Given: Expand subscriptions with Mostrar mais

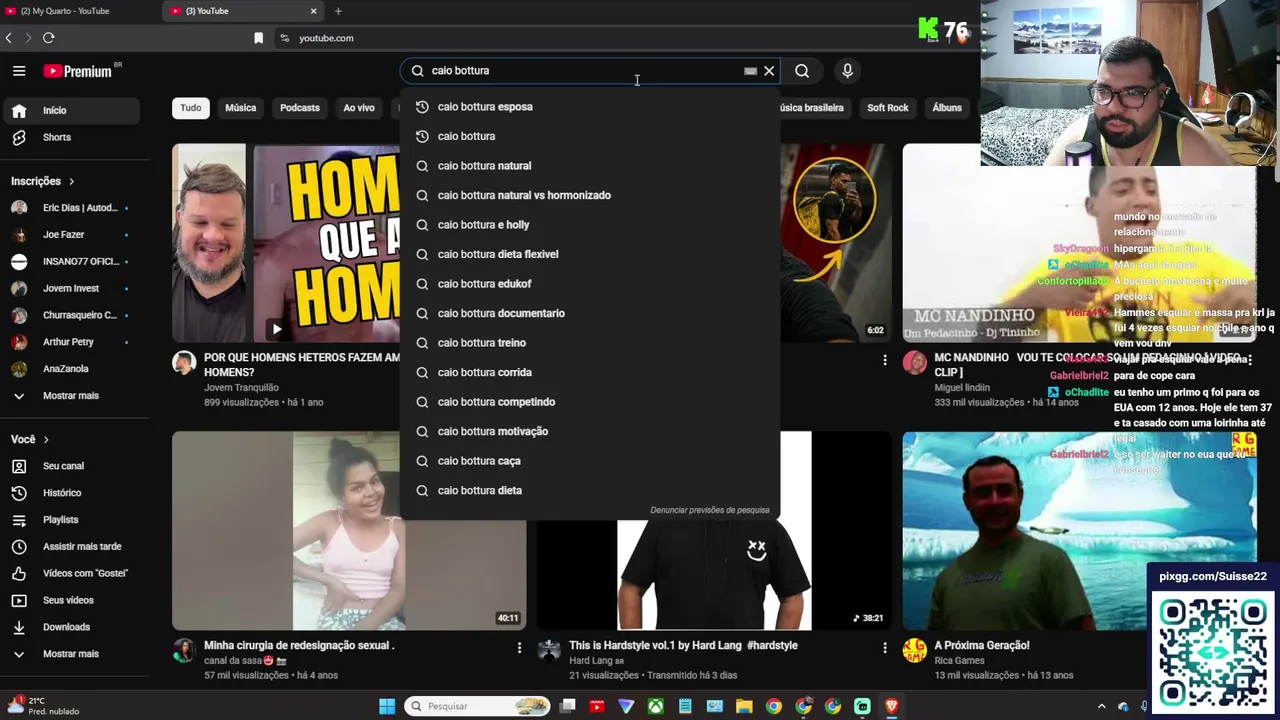Looking at the screenshot, I should 72,396.
